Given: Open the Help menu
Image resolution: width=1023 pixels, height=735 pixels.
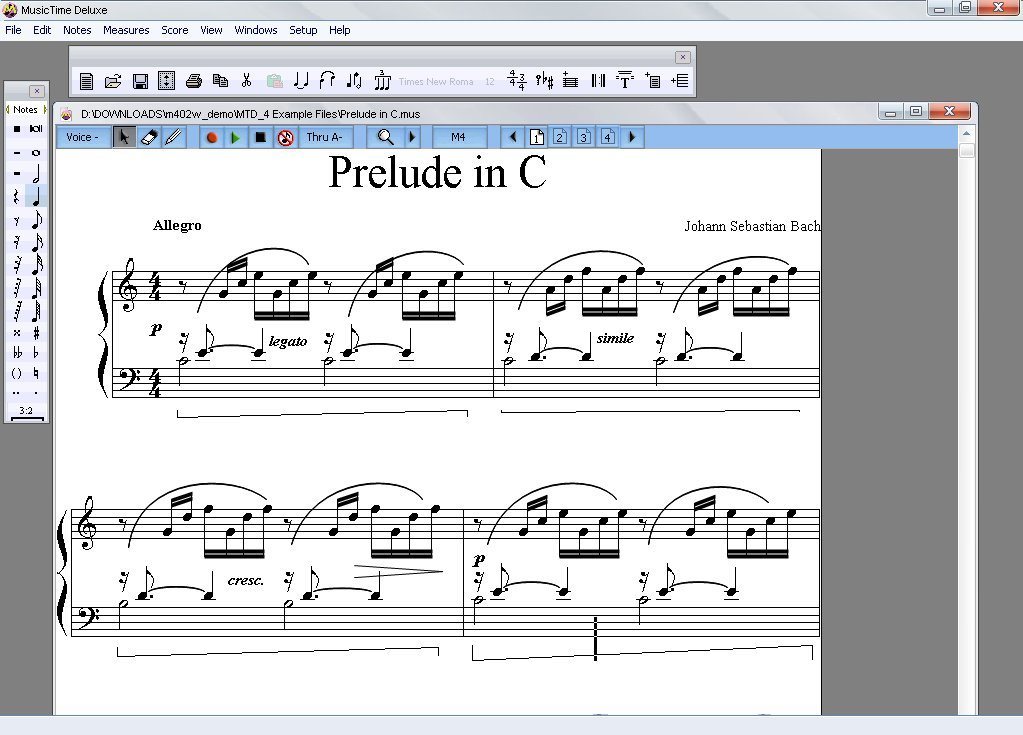Looking at the screenshot, I should [339, 30].
